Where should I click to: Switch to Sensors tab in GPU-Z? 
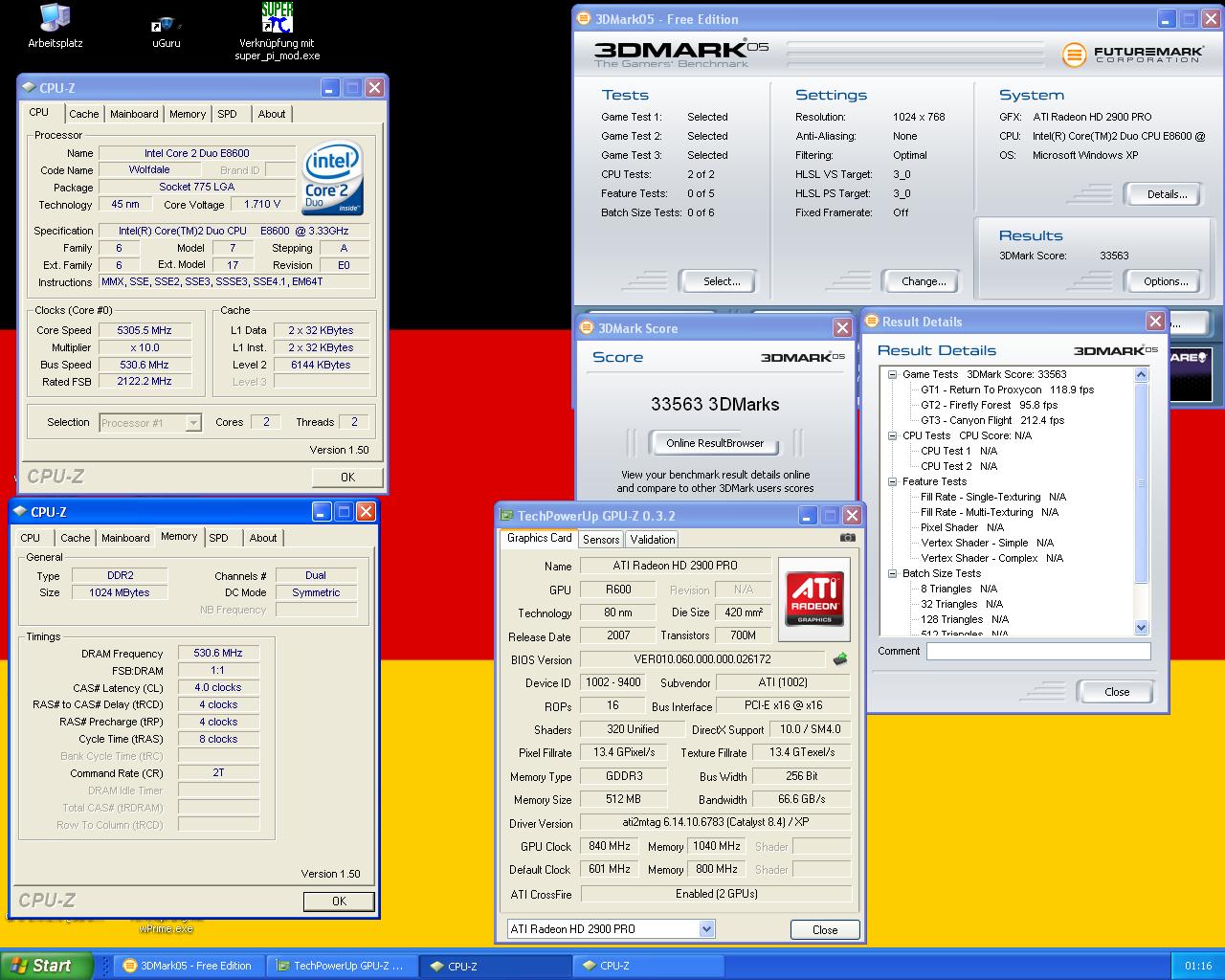pyautogui.click(x=601, y=540)
